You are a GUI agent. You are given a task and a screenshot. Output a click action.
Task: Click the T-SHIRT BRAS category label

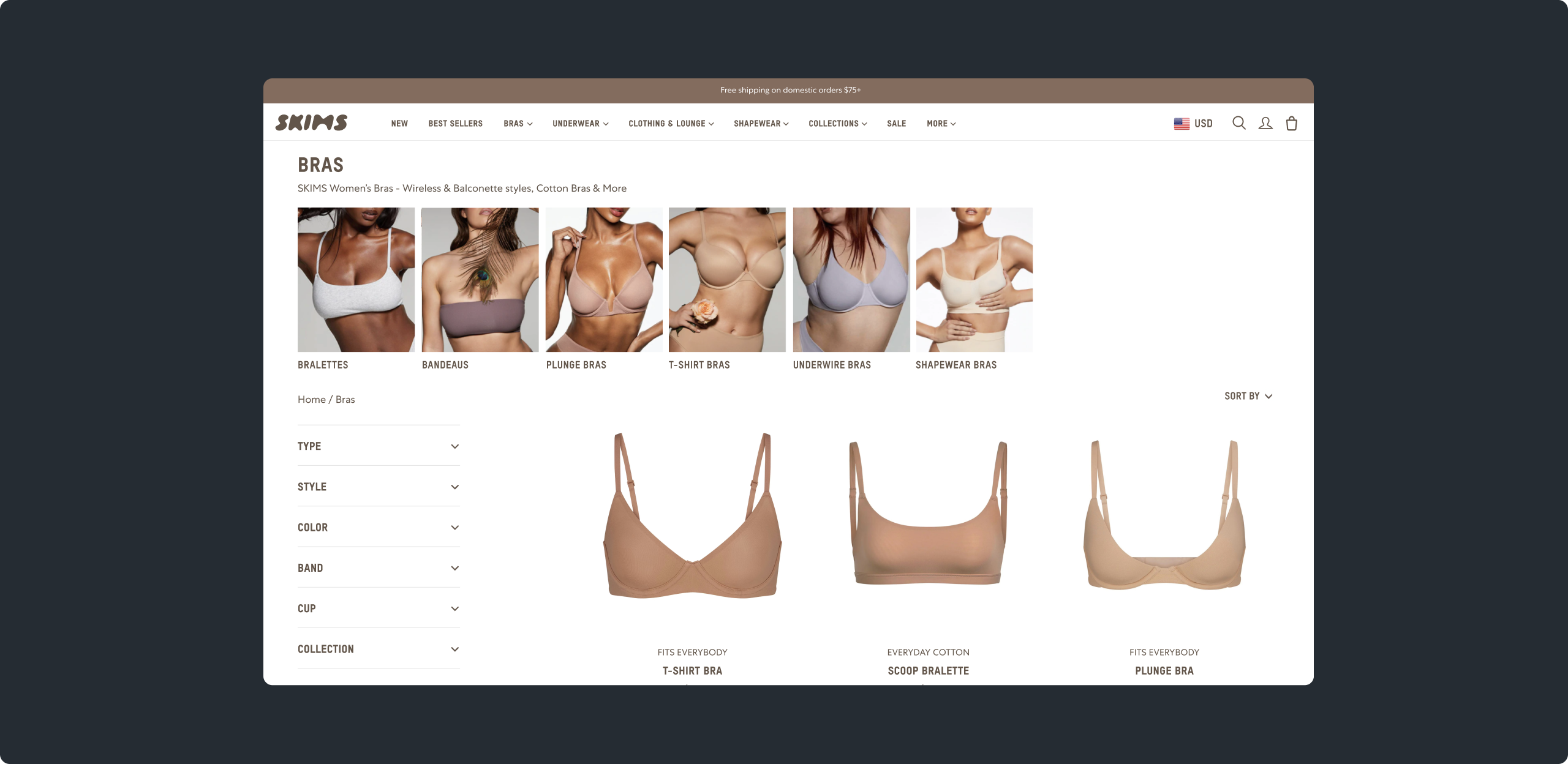coord(699,365)
